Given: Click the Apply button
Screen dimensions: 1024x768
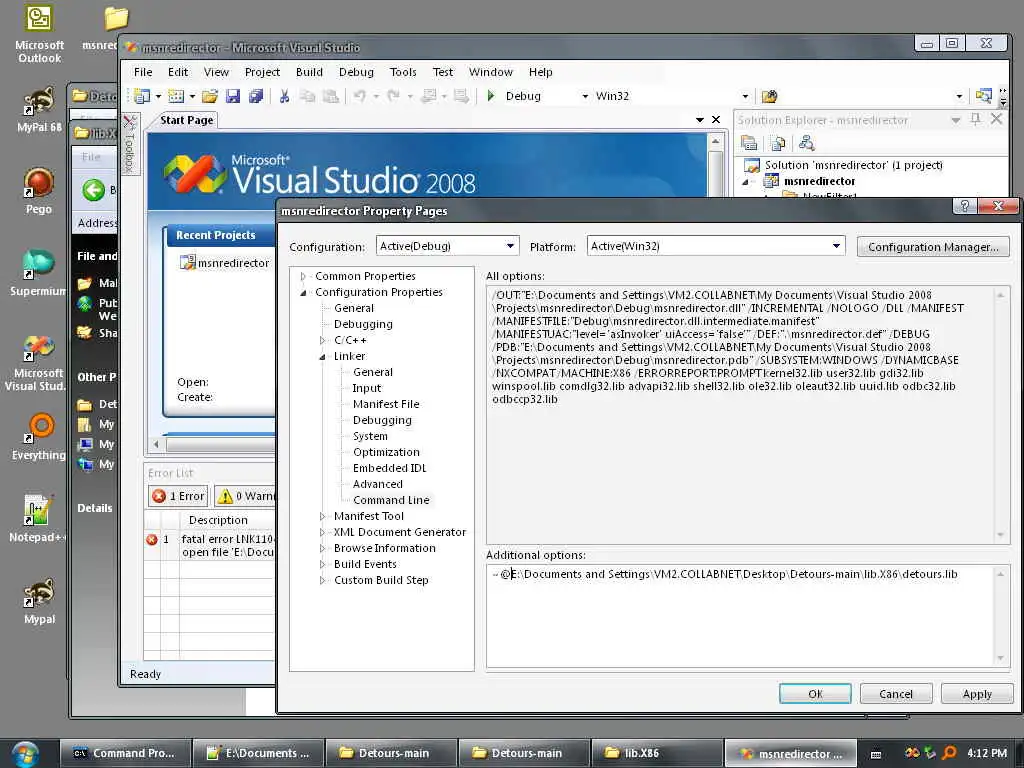Looking at the screenshot, I should 977,694.
